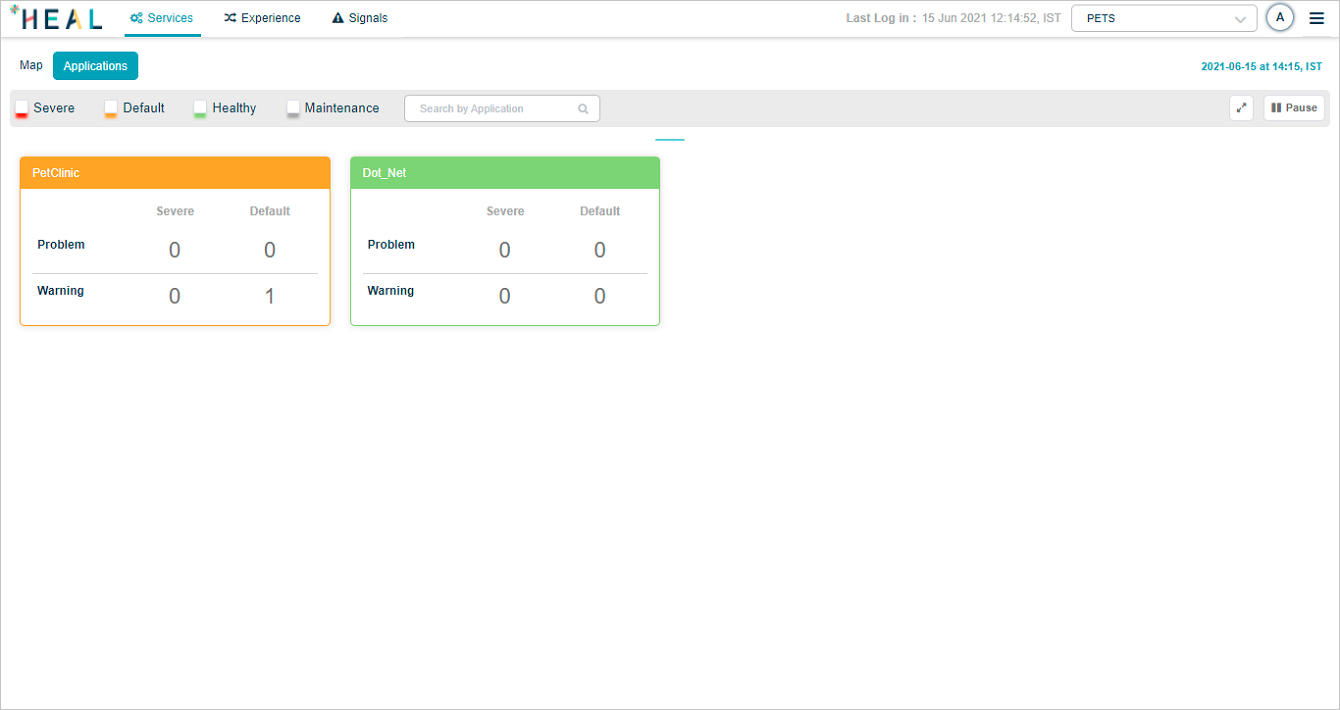The height and width of the screenshot is (710, 1340).
Task: Toggle the Maintenance filter checkbox
Action: [293, 108]
